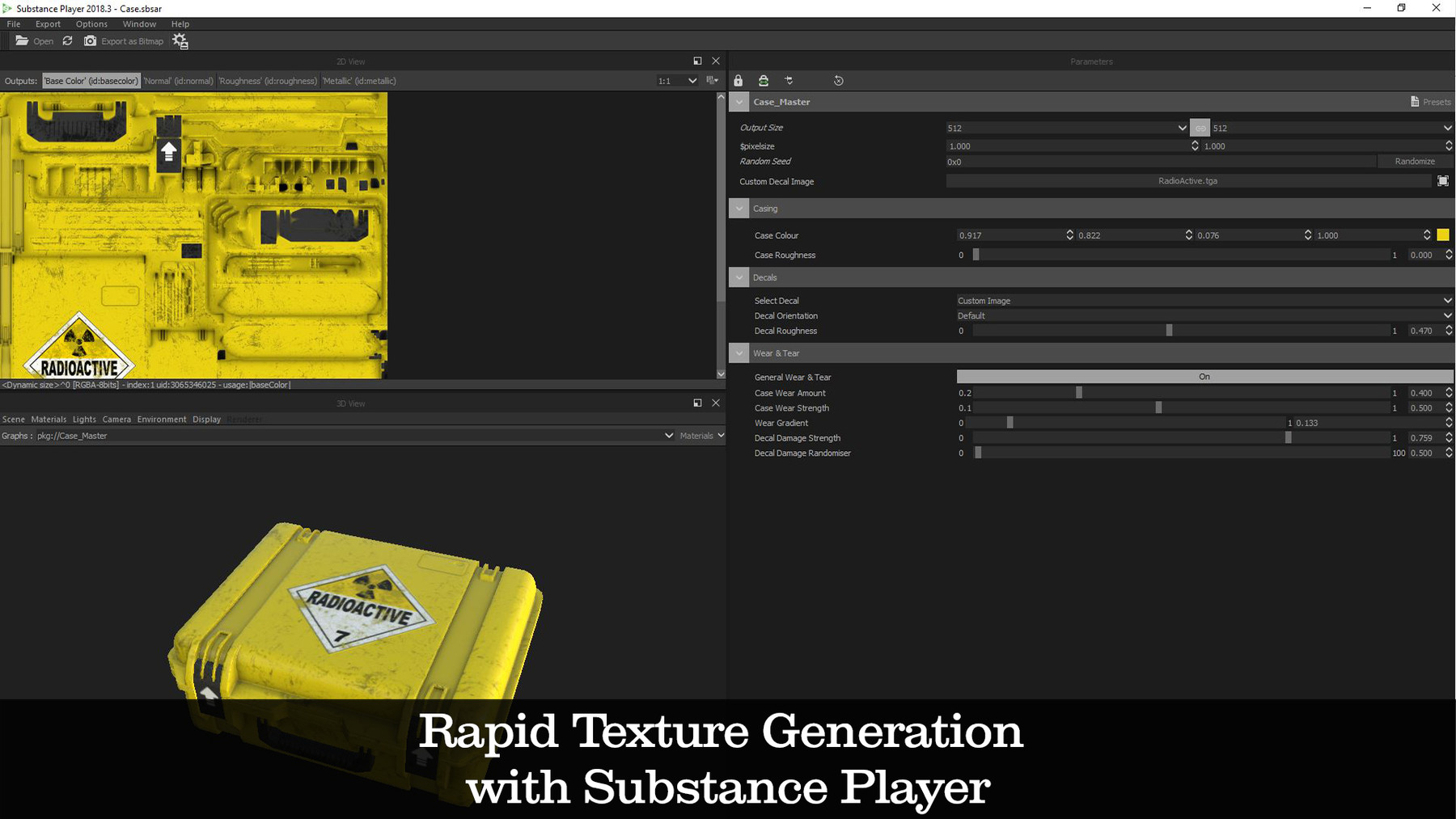This screenshot has height=819, width=1456.
Task: Open the Export menu
Action: [x=48, y=23]
